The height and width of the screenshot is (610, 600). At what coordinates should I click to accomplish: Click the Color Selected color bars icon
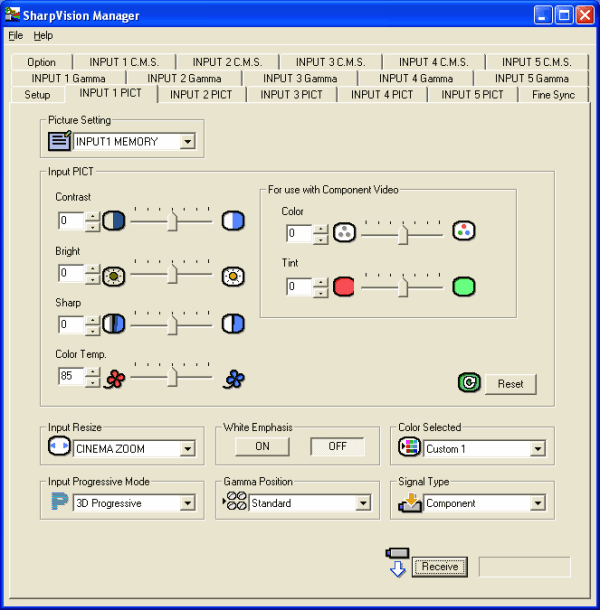tap(409, 447)
